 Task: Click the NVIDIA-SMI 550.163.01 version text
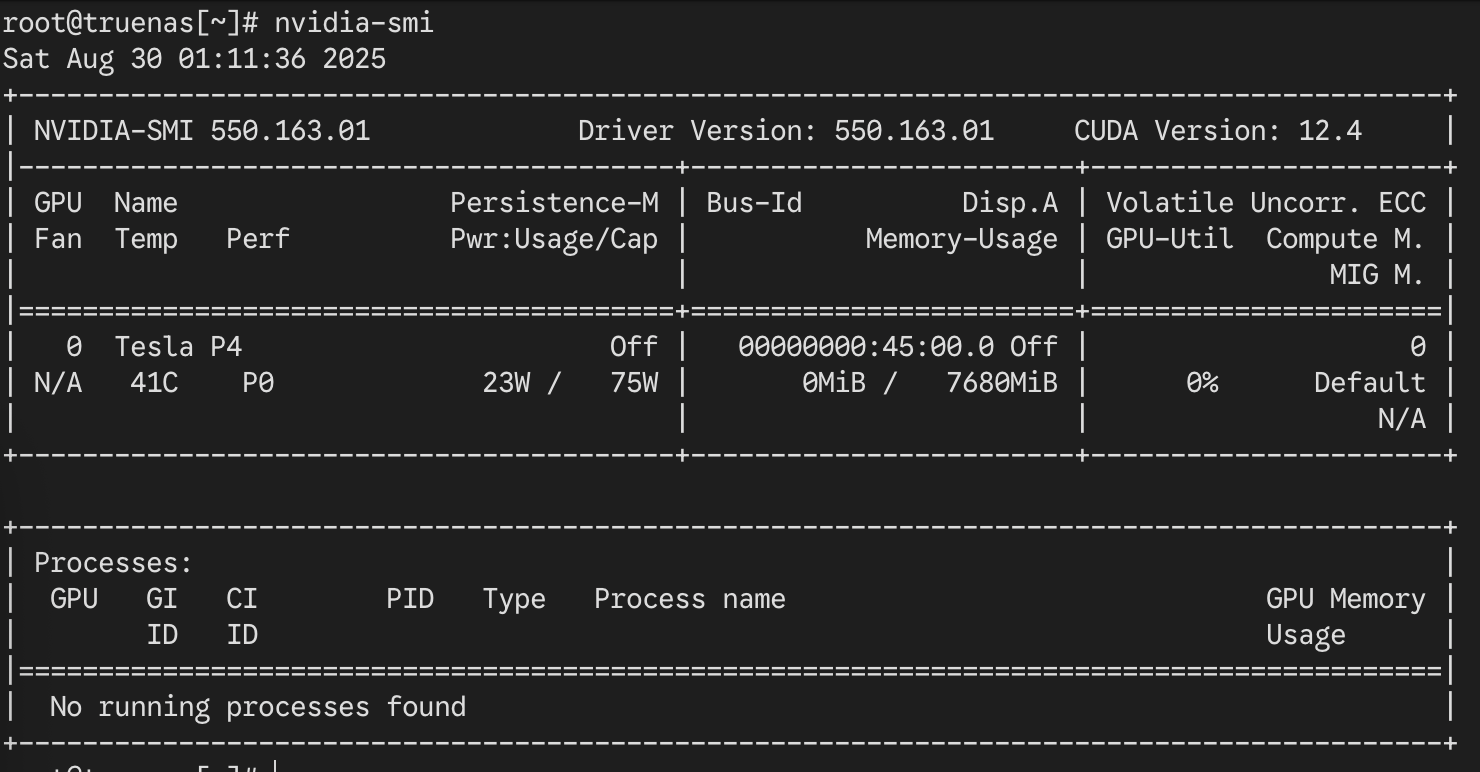tap(202, 131)
